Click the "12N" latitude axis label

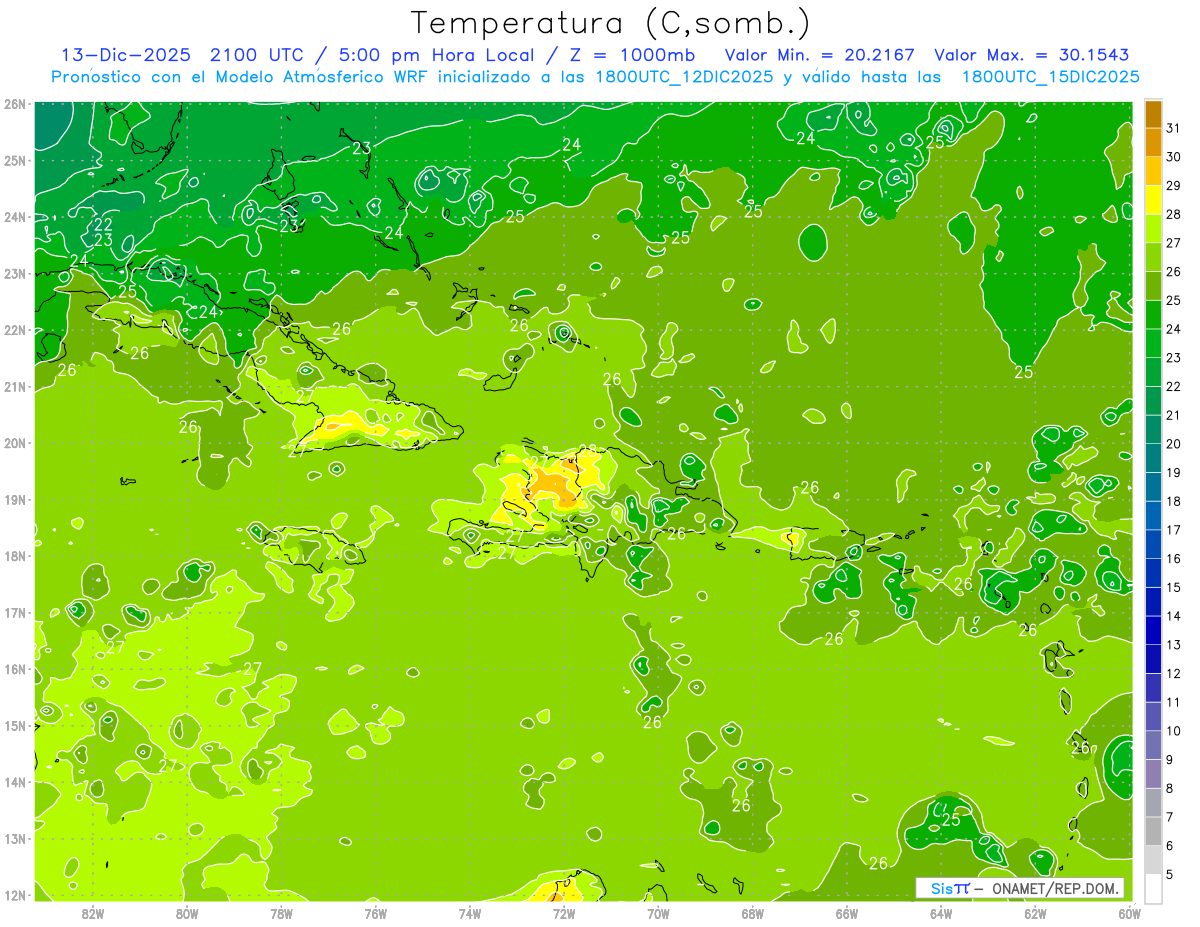click(x=14, y=895)
